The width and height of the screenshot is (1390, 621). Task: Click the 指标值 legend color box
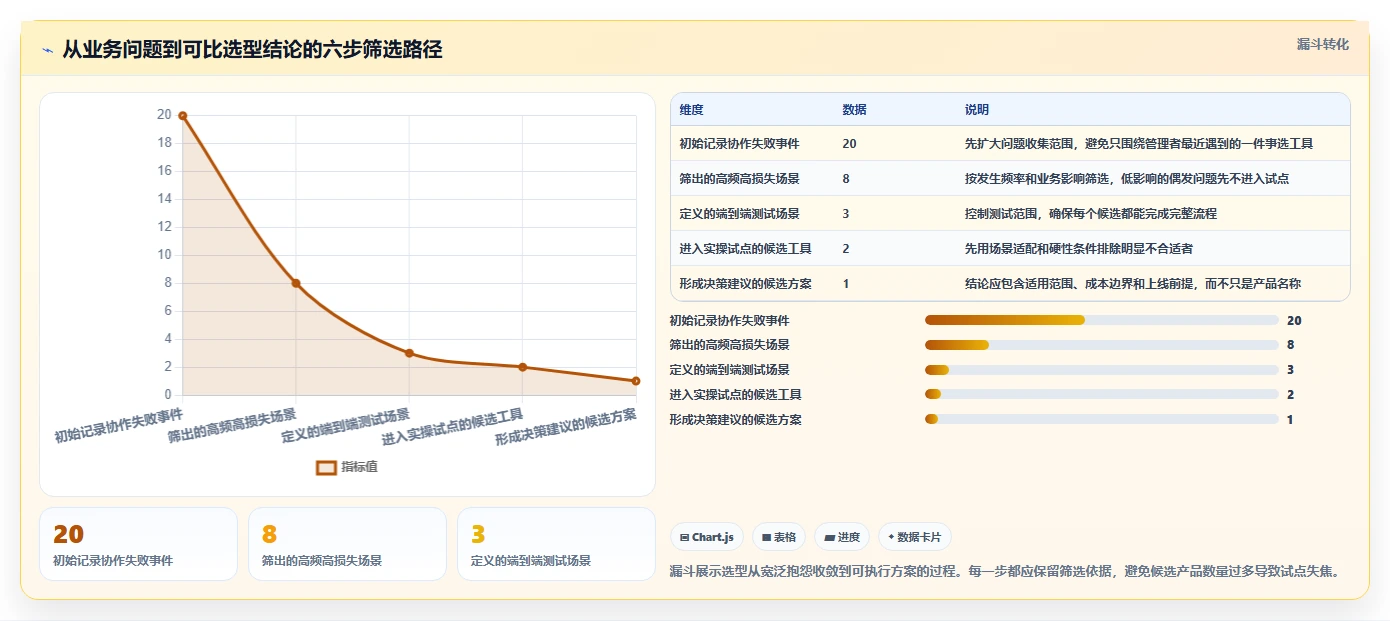point(326,467)
